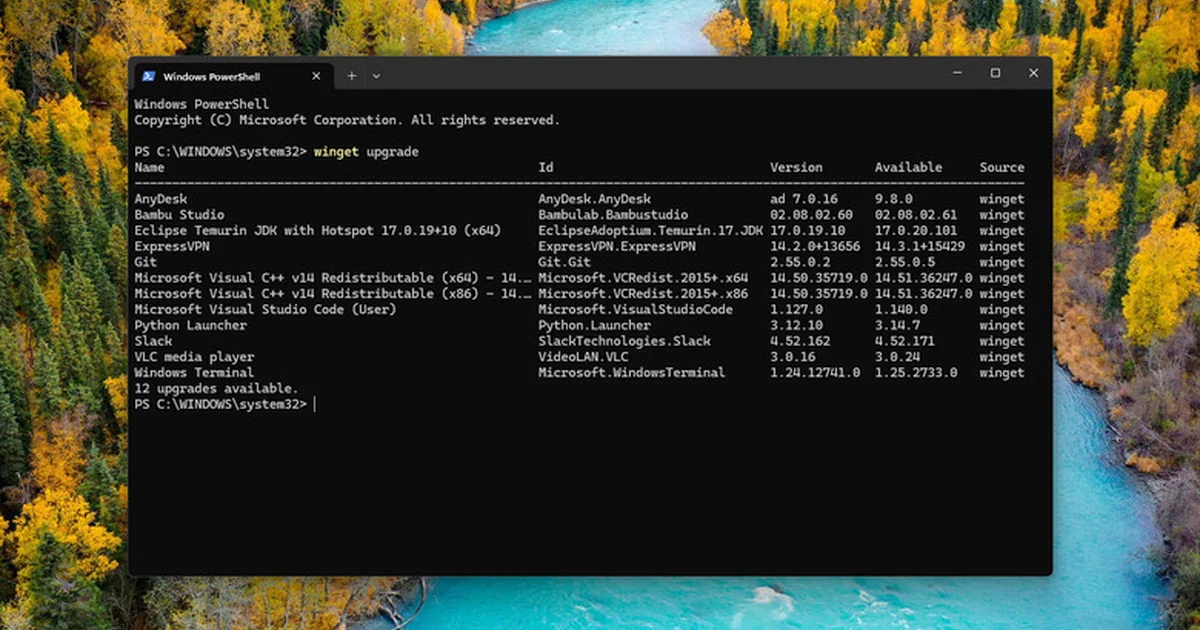Expand the new tab profile dropdown chevron
The height and width of the screenshot is (630, 1200).
point(376,76)
